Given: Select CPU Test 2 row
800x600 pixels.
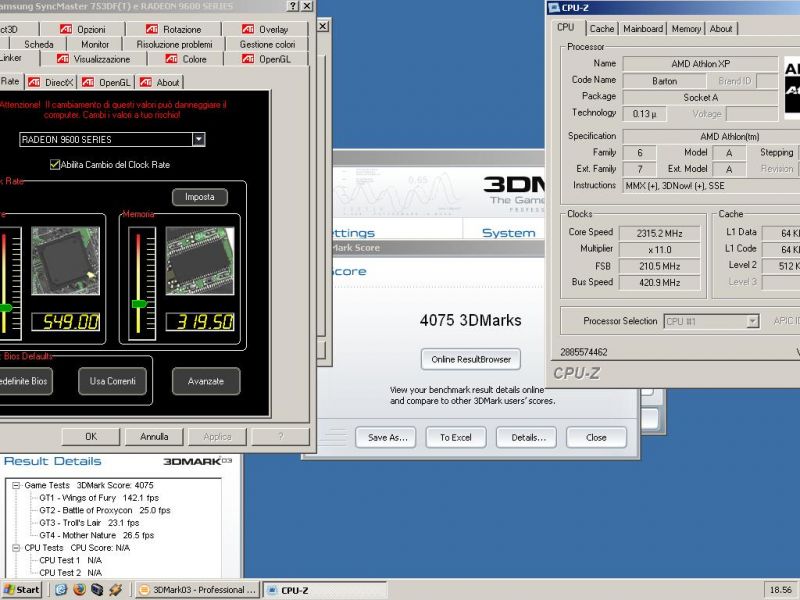Looking at the screenshot, I should pos(70,572).
